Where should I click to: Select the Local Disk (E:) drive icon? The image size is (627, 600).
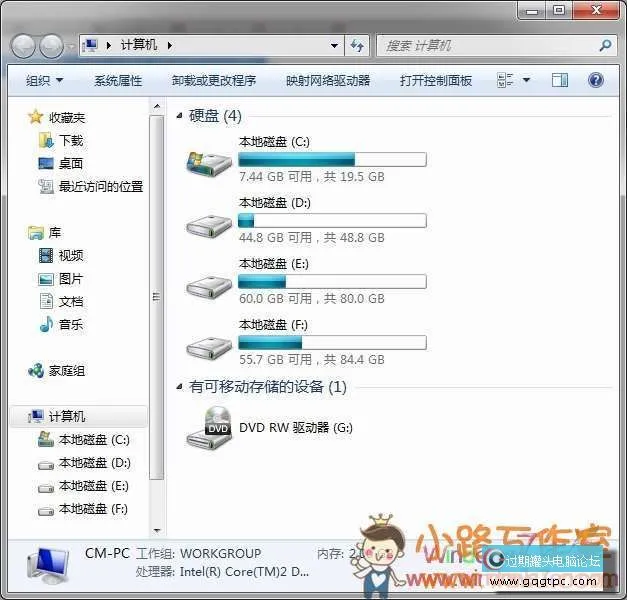209,286
